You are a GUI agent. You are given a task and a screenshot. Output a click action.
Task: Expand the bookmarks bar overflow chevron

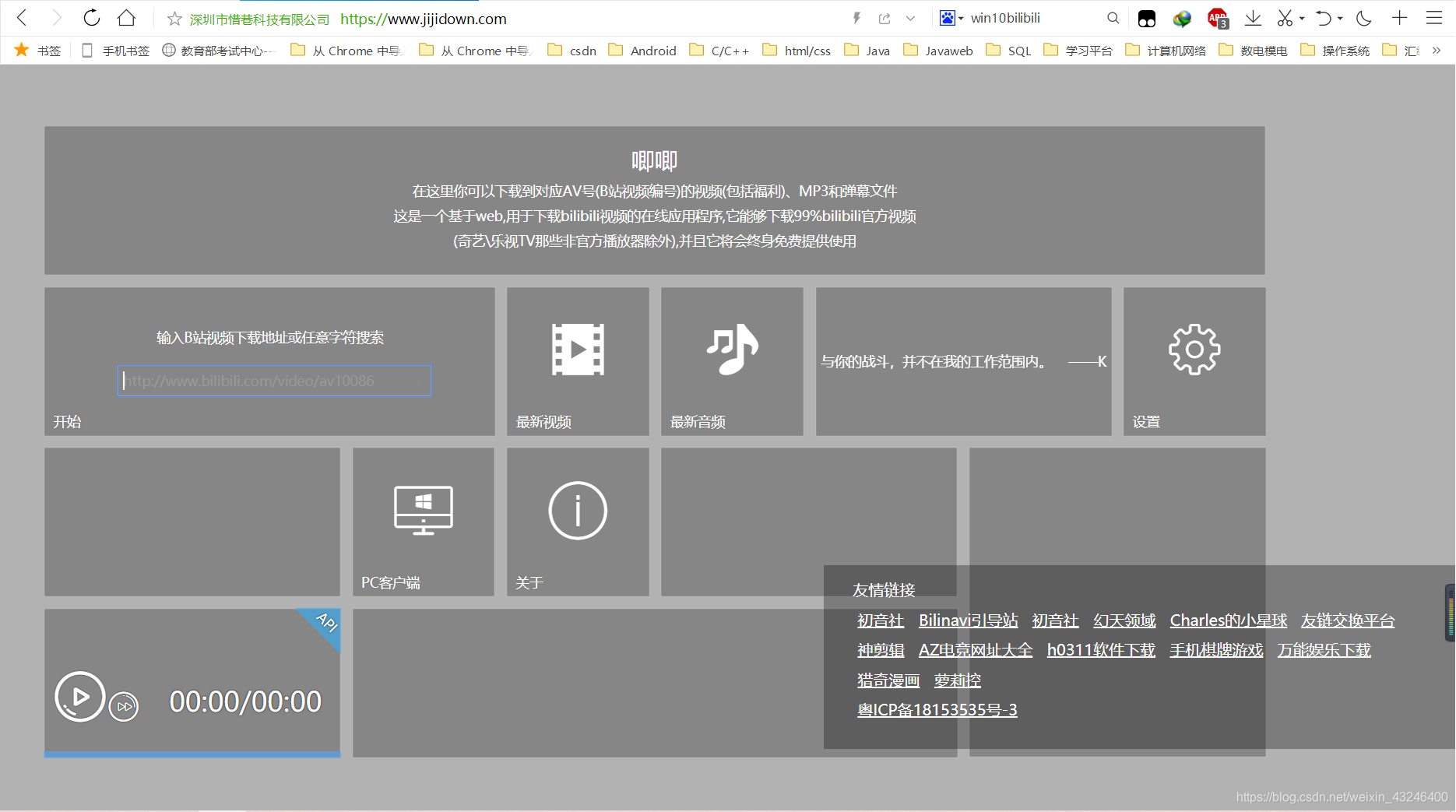pos(1437,51)
